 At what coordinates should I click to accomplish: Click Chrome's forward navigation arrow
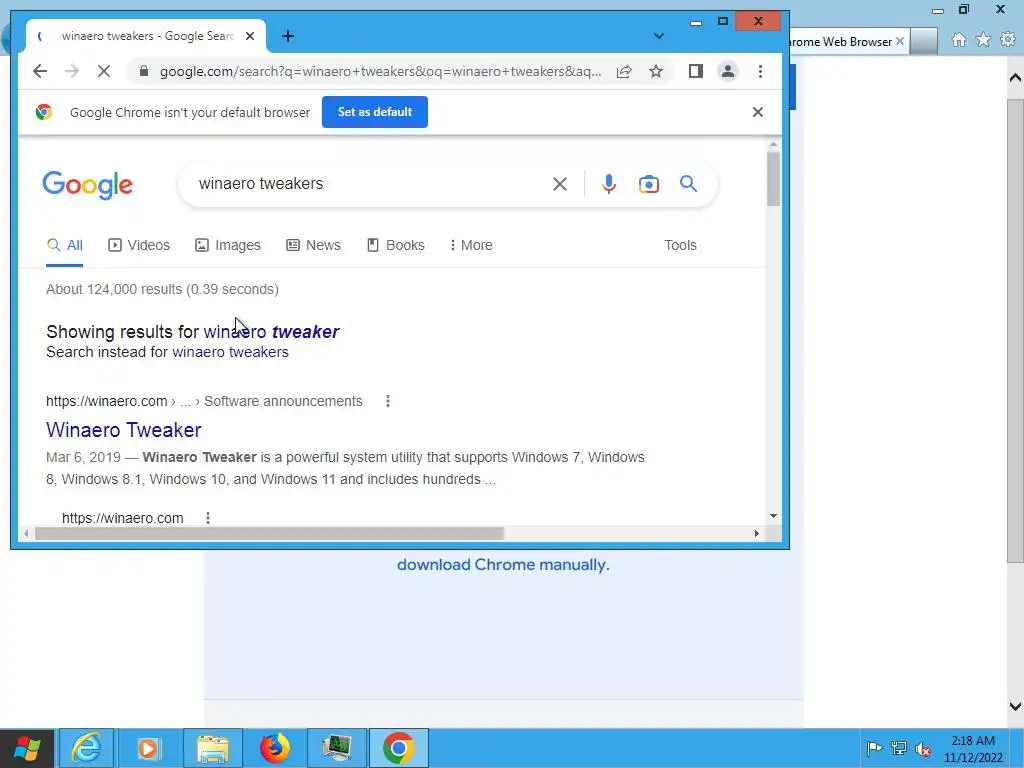[72, 71]
